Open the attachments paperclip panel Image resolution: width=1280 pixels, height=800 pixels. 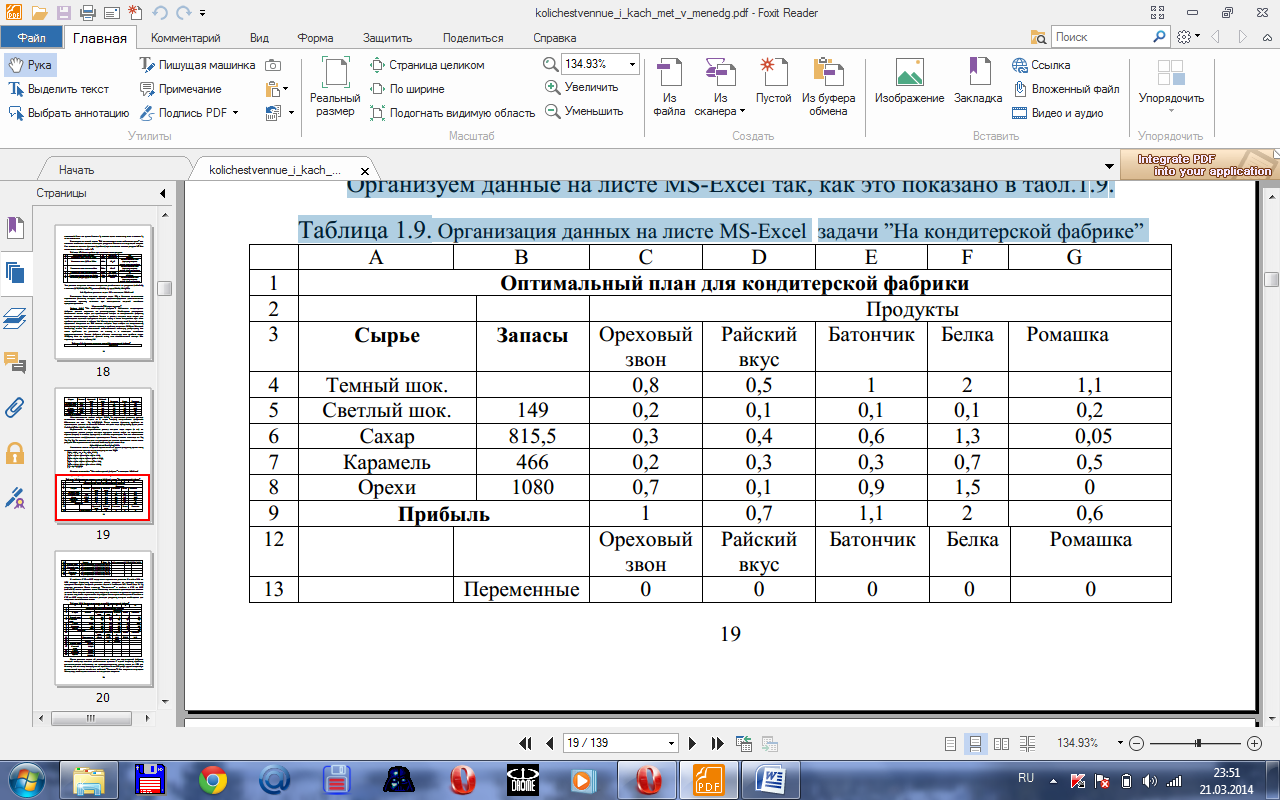(x=15, y=407)
